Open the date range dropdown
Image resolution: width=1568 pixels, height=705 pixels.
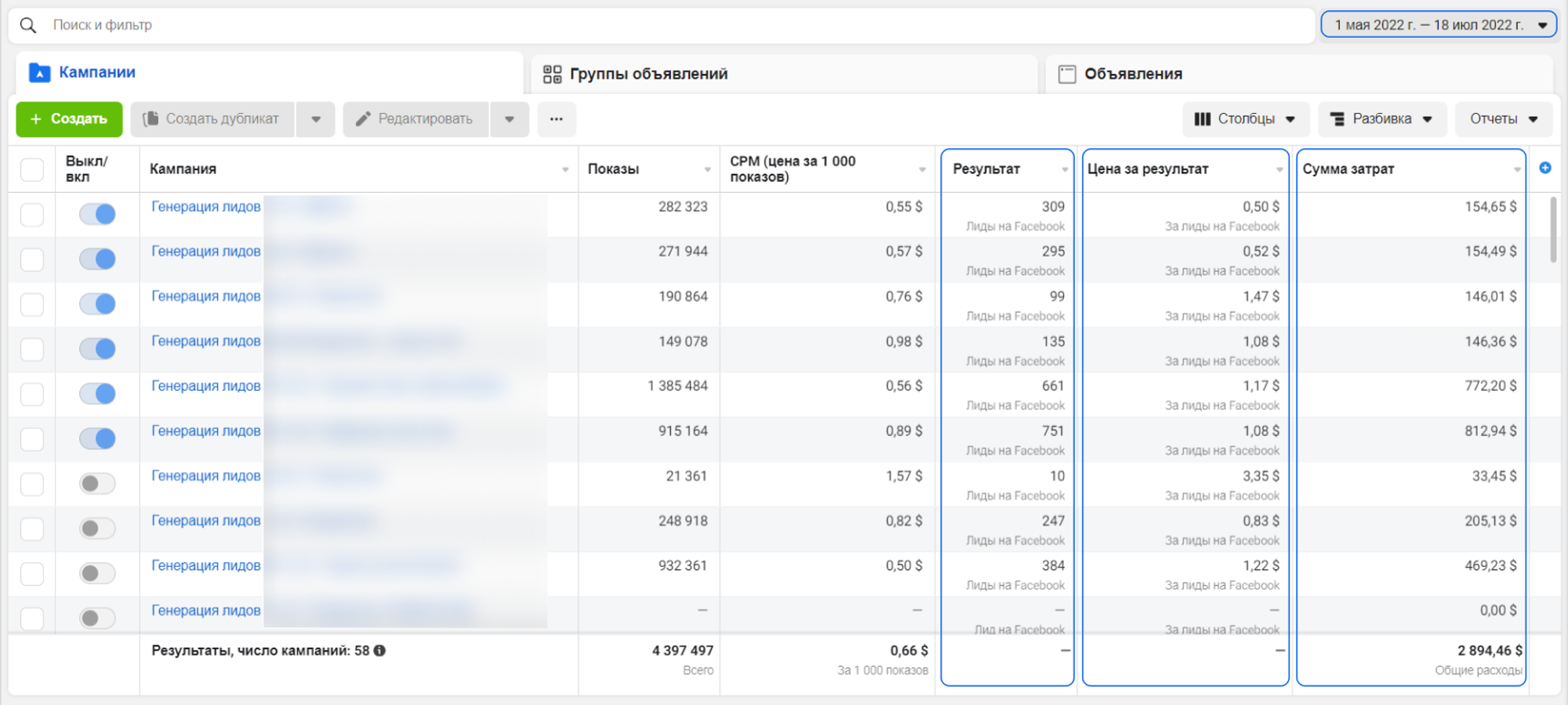click(1439, 25)
